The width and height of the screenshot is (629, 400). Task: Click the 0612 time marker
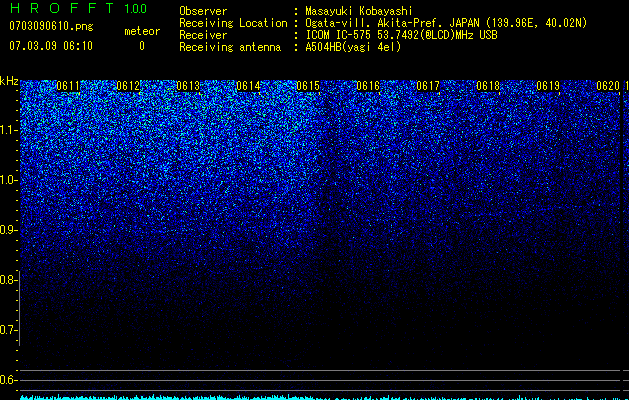128,86
